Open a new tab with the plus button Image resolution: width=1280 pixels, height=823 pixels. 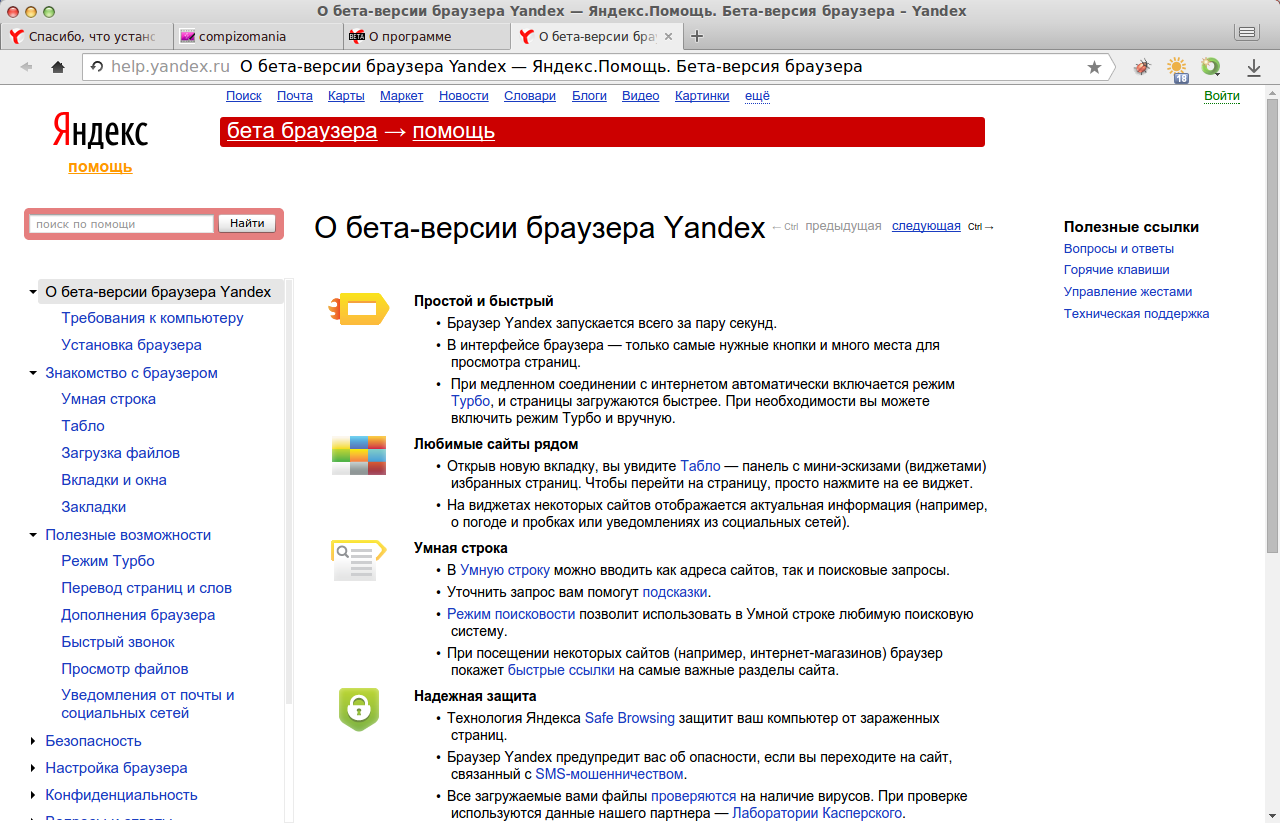[x=697, y=37]
